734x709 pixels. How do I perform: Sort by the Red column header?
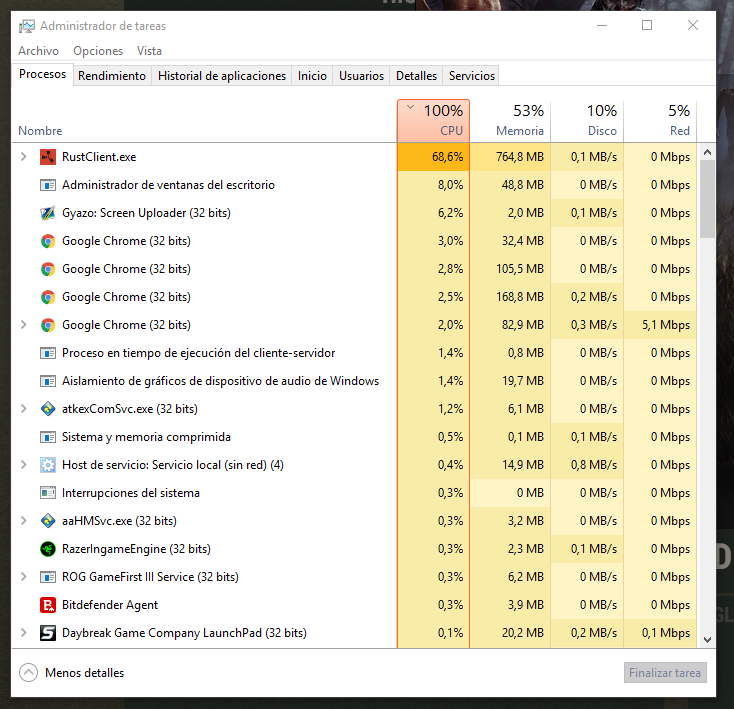coord(661,121)
